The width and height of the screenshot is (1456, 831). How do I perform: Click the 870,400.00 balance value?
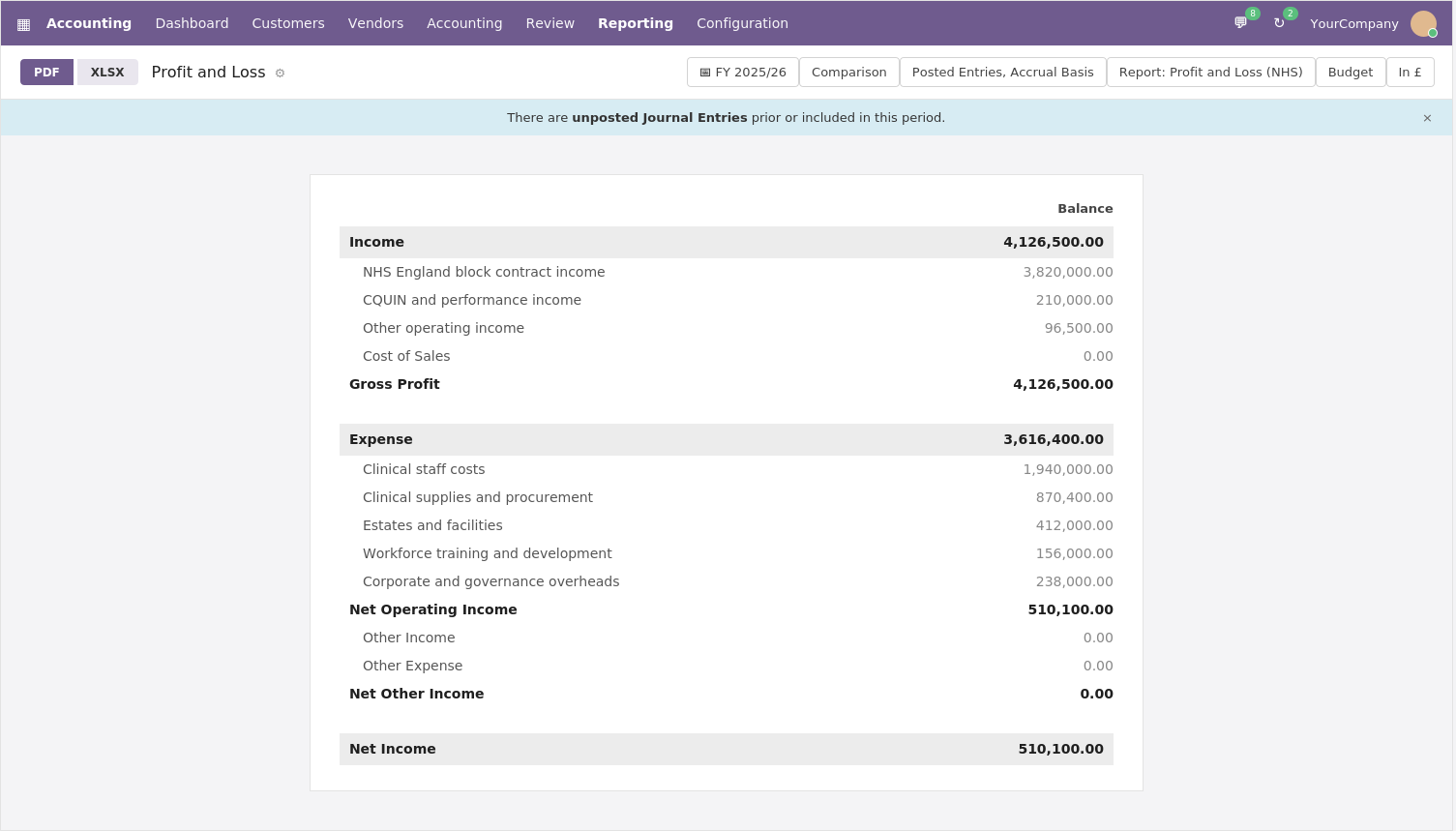[1074, 497]
